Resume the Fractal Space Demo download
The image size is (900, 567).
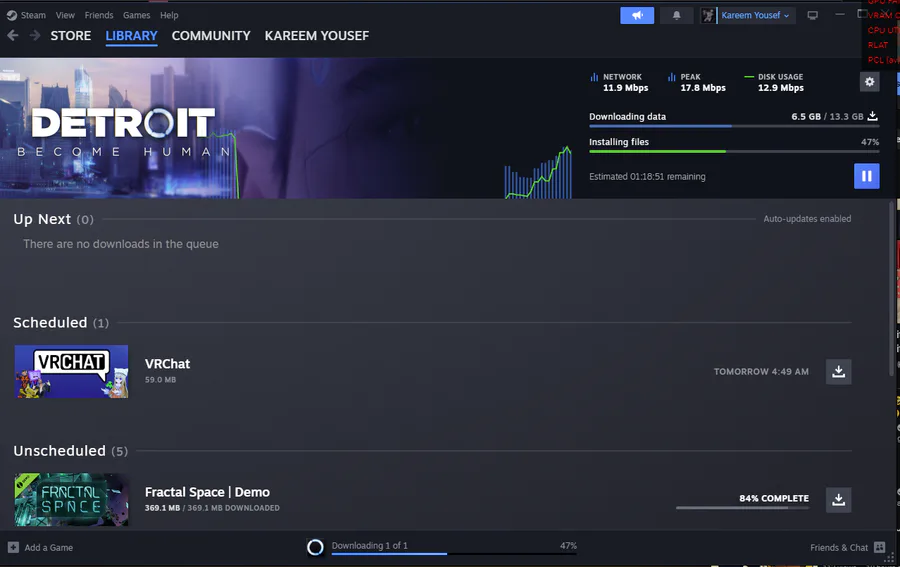click(839, 500)
